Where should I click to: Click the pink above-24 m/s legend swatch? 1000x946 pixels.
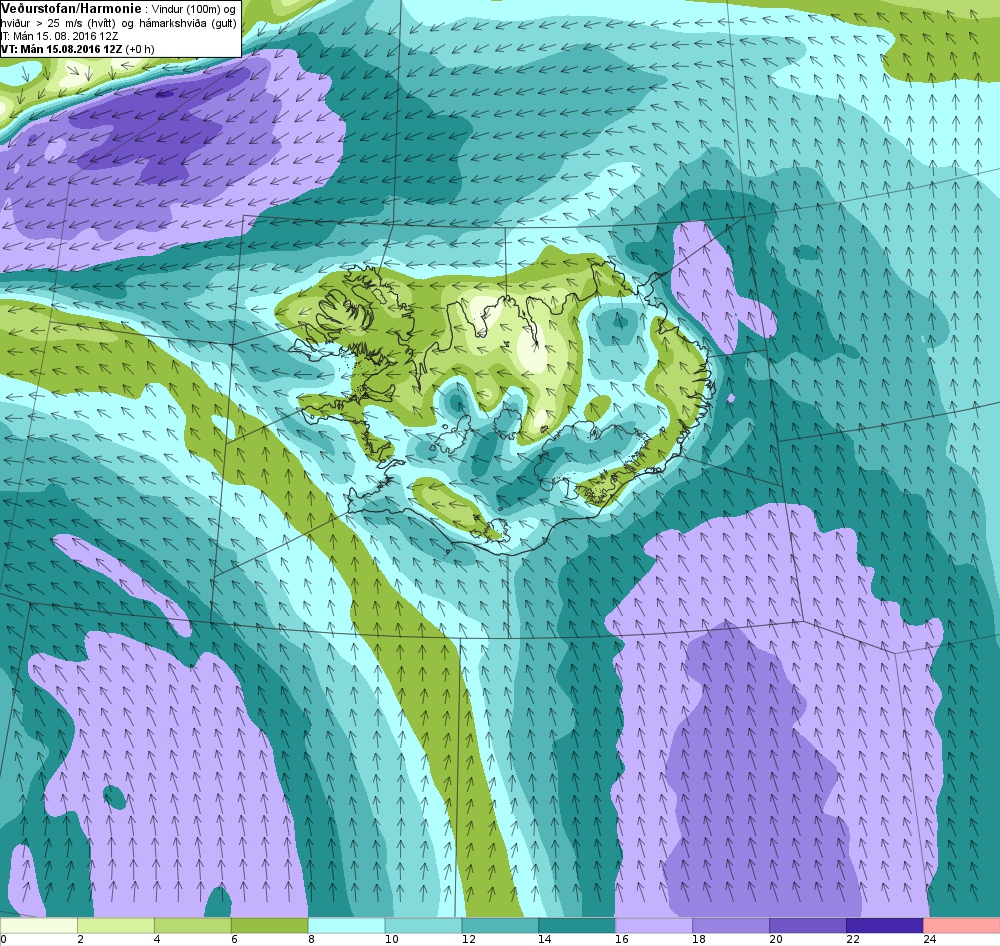pyautogui.click(x=961, y=926)
